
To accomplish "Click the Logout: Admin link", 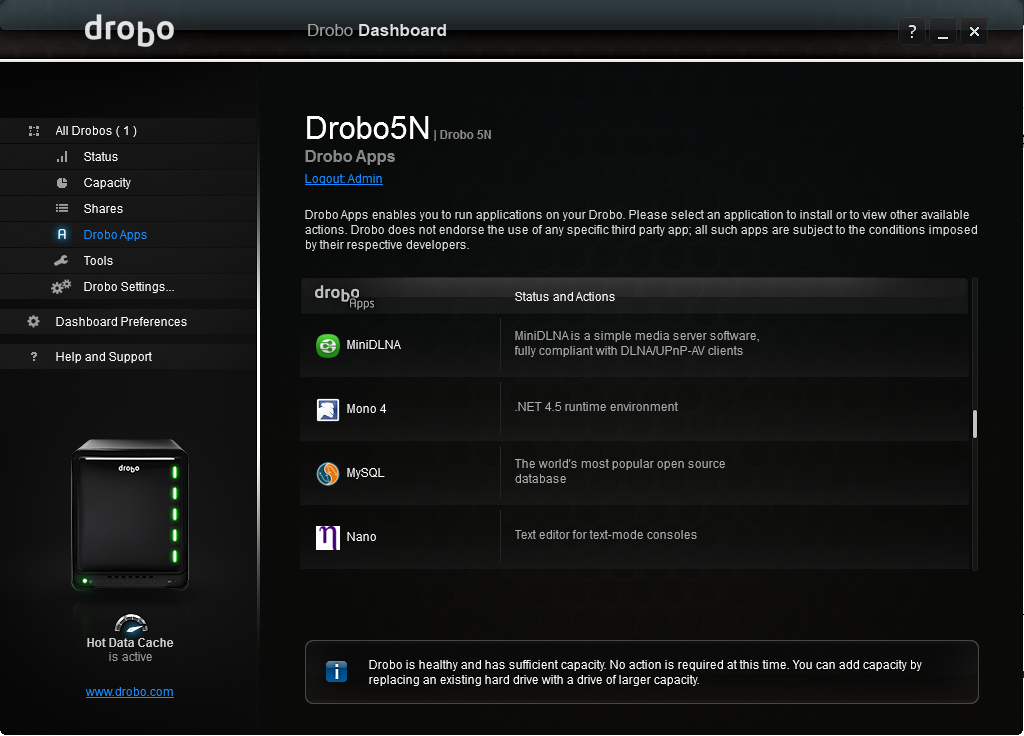I will coord(343,179).
